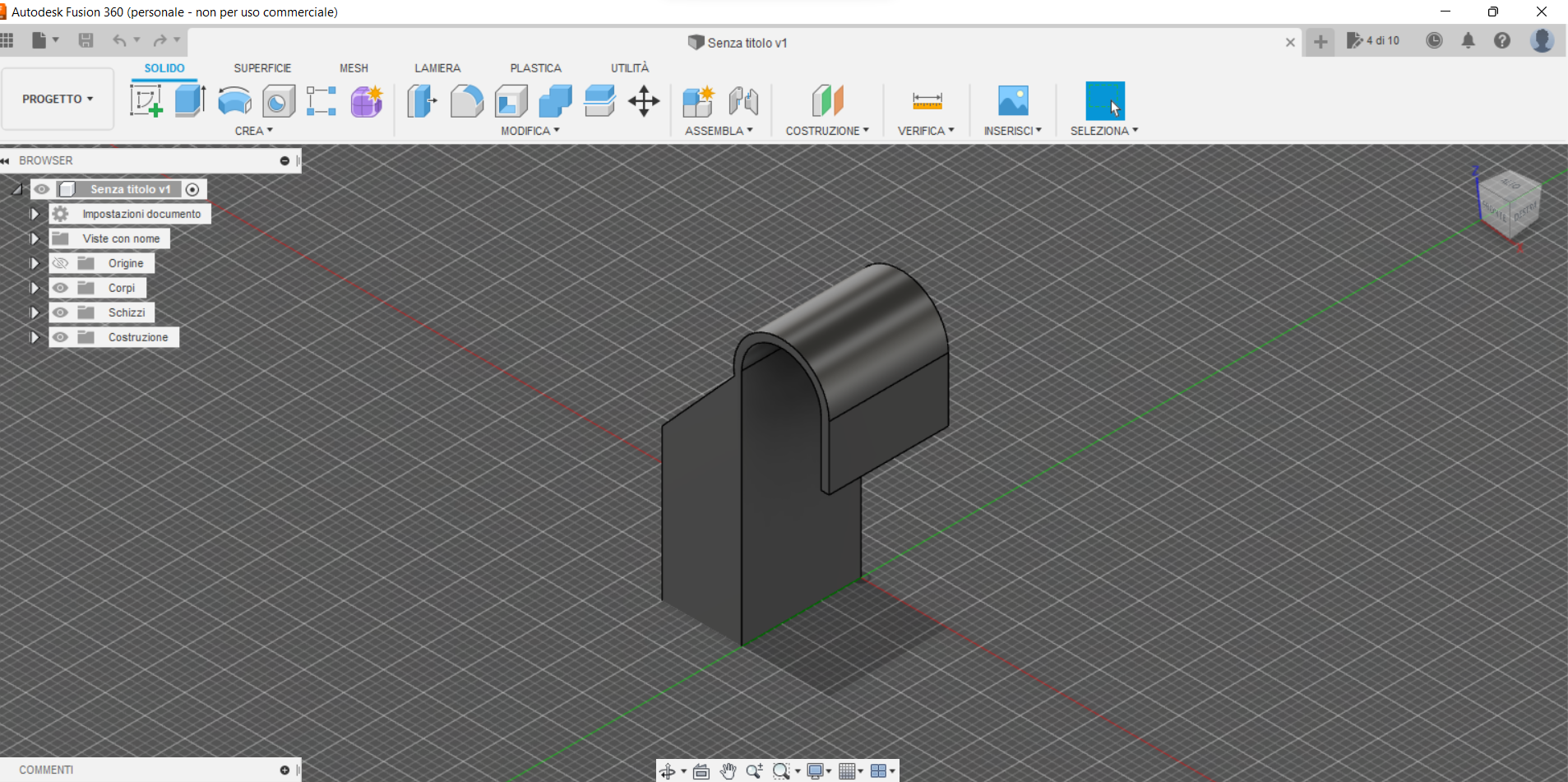This screenshot has width=1568, height=782.
Task: Select the Create Sketch tool
Action: tap(146, 101)
